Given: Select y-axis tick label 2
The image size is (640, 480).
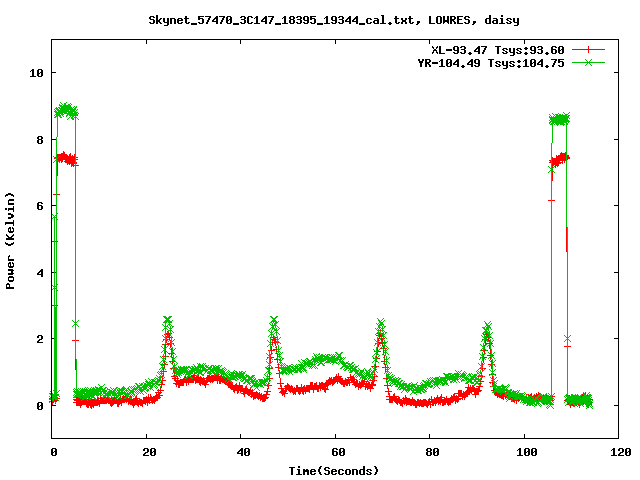Looking at the screenshot, I should click(x=40, y=339).
